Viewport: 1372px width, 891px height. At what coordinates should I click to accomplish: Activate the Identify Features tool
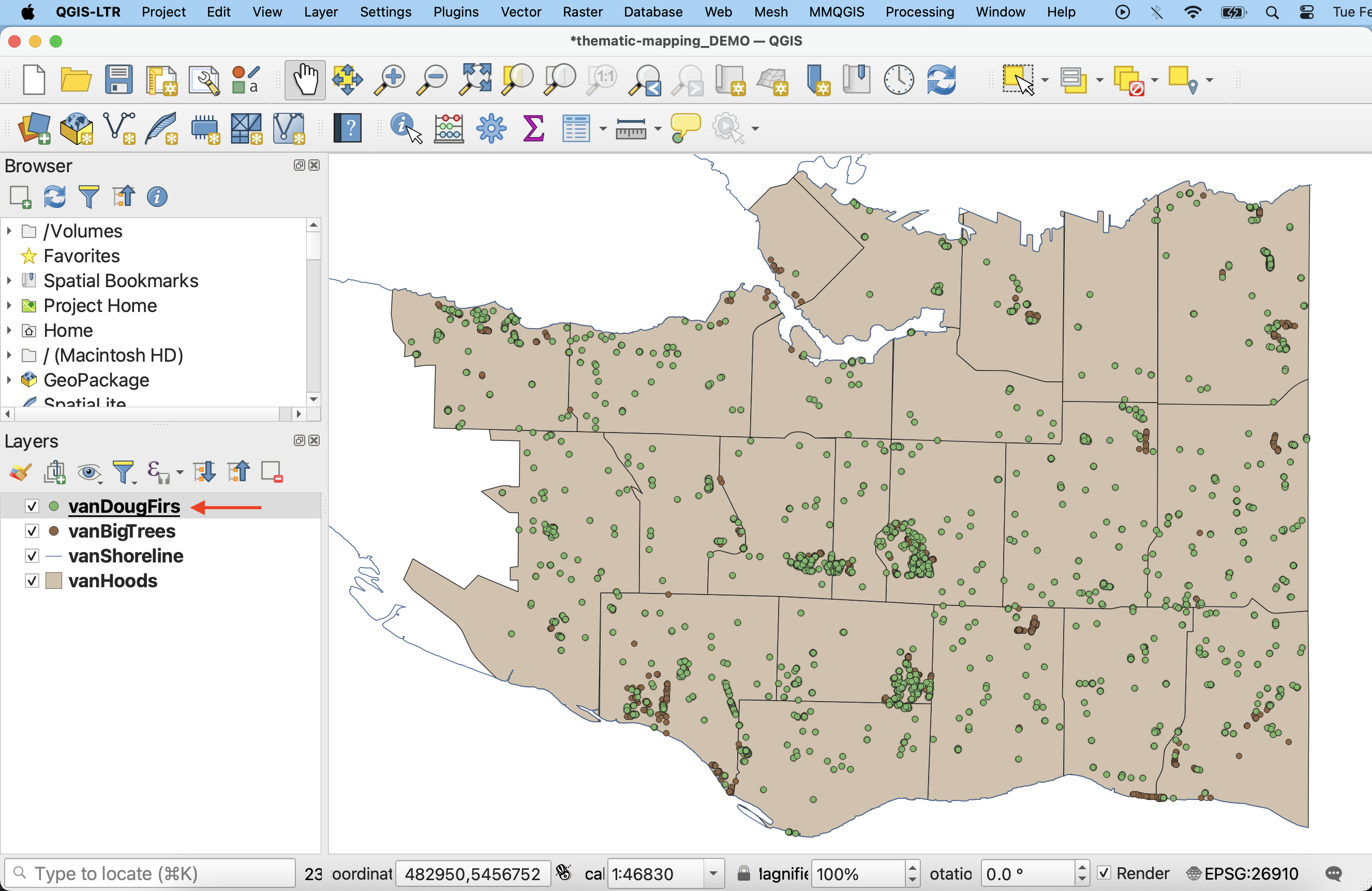coord(405,128)
